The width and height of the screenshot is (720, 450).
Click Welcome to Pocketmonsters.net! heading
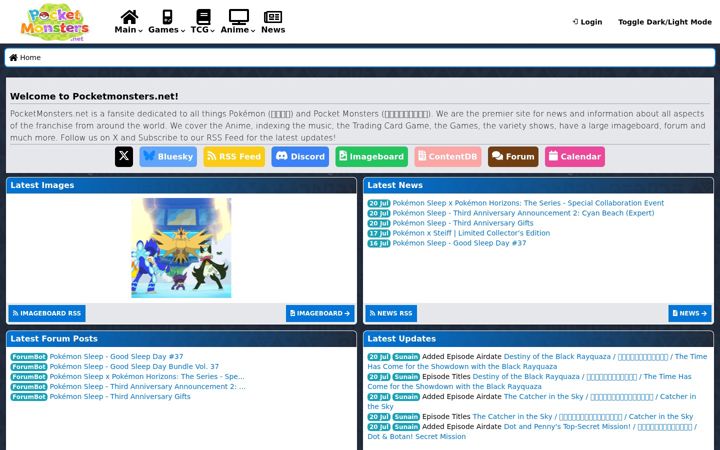[94, 96]
